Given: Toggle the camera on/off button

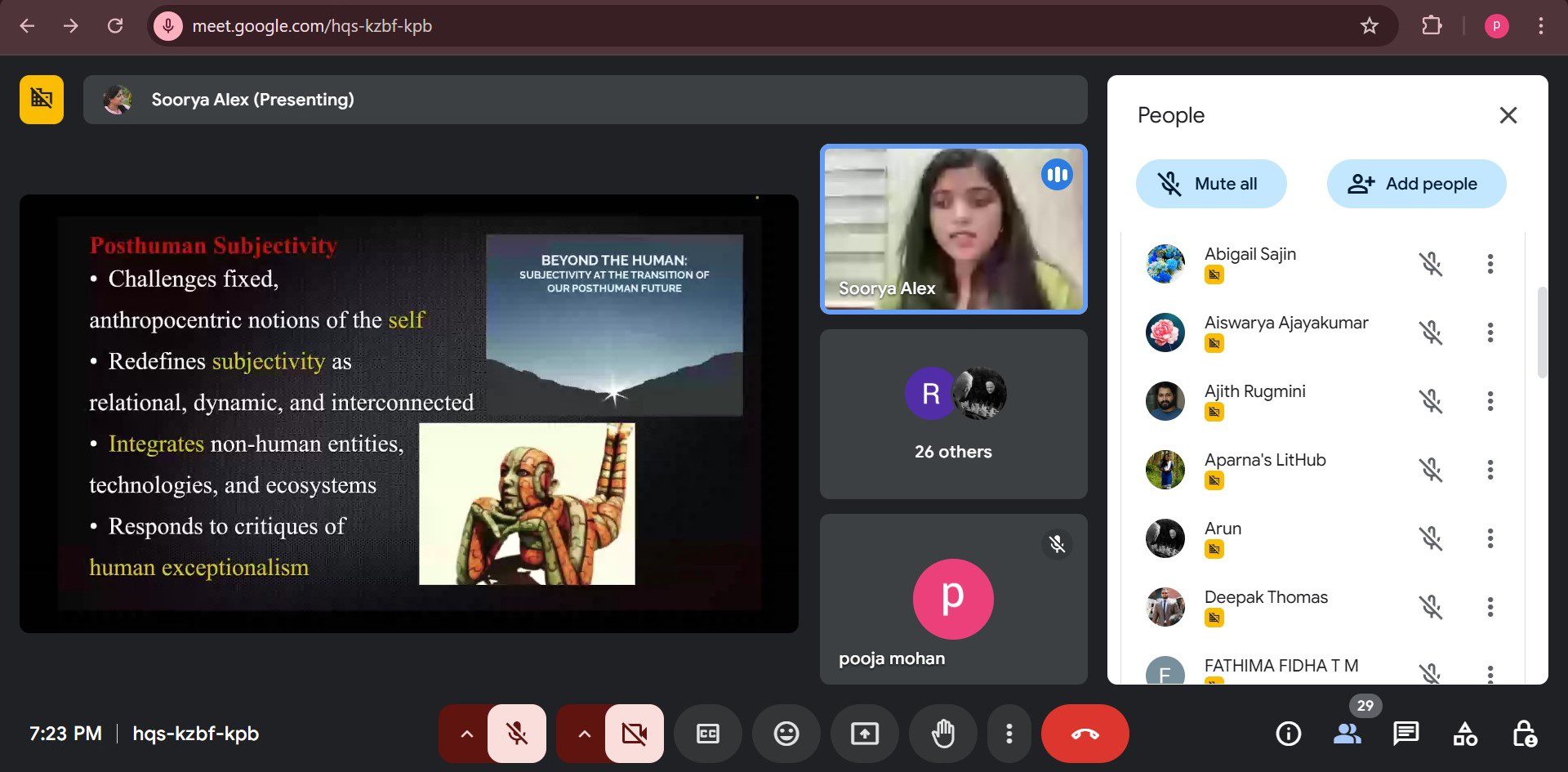Looking at the screenshot, I should 634,734.
